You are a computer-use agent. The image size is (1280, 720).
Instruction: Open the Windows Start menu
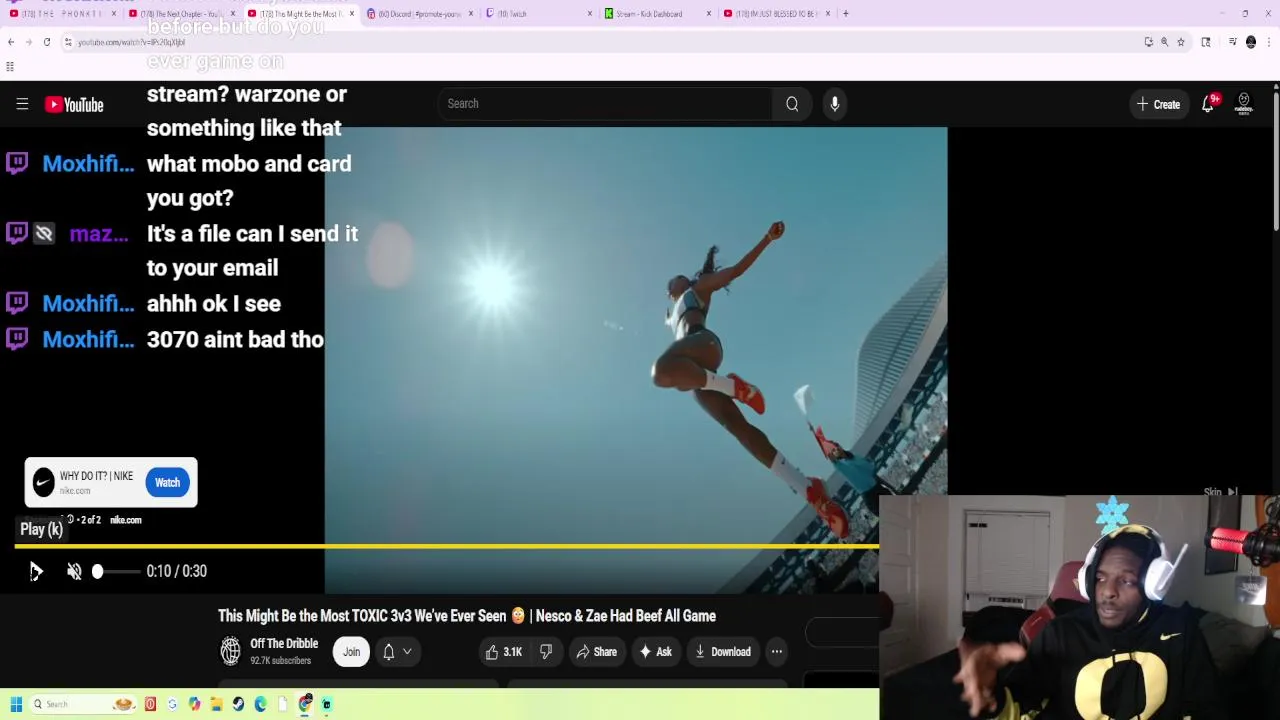16,704
